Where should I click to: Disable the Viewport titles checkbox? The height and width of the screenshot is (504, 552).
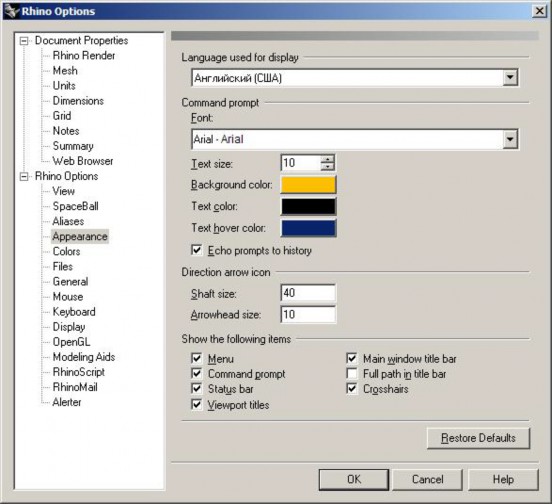coord(196,404)
